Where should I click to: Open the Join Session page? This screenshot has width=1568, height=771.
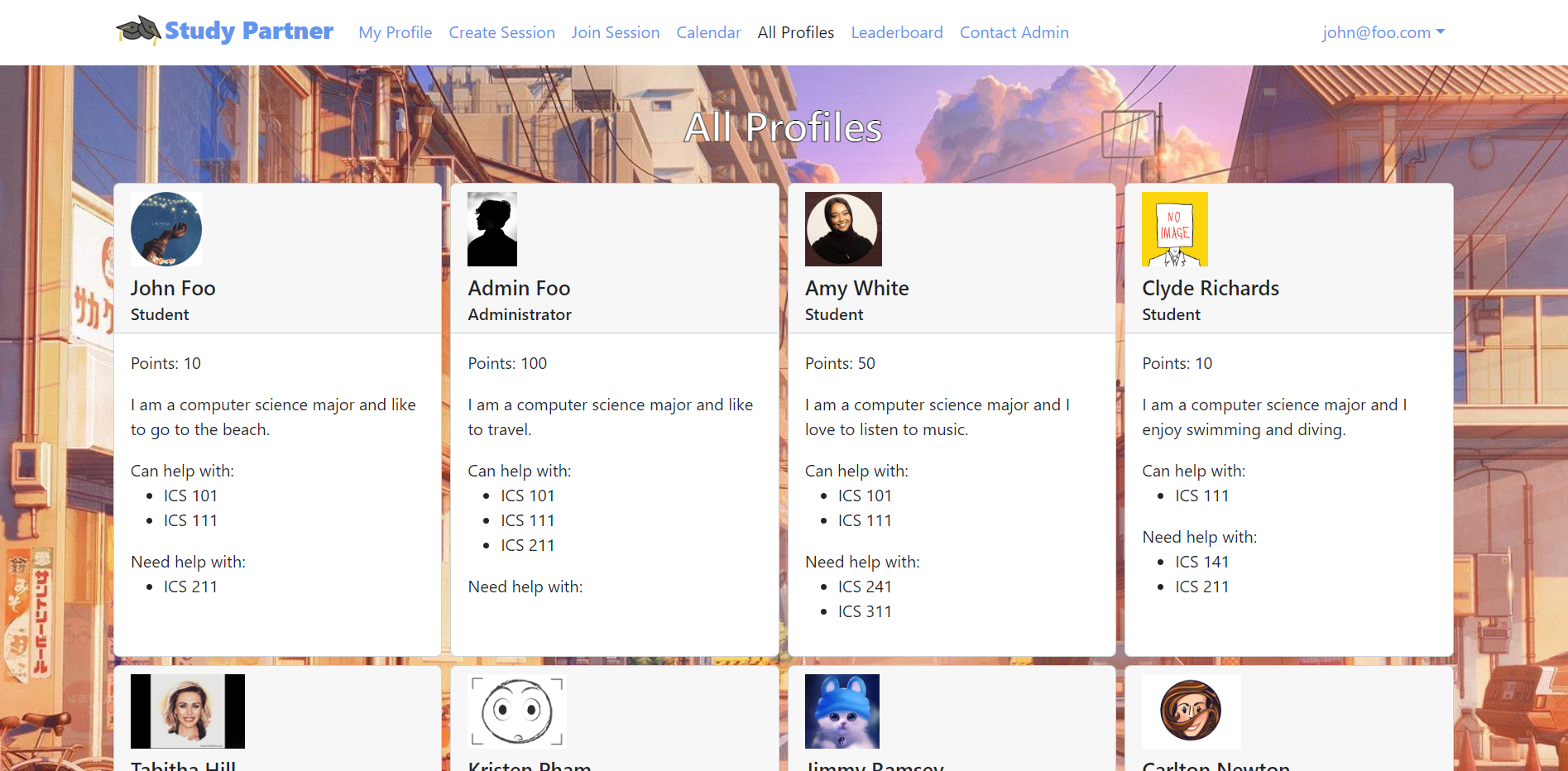click(x=615, y=32)
